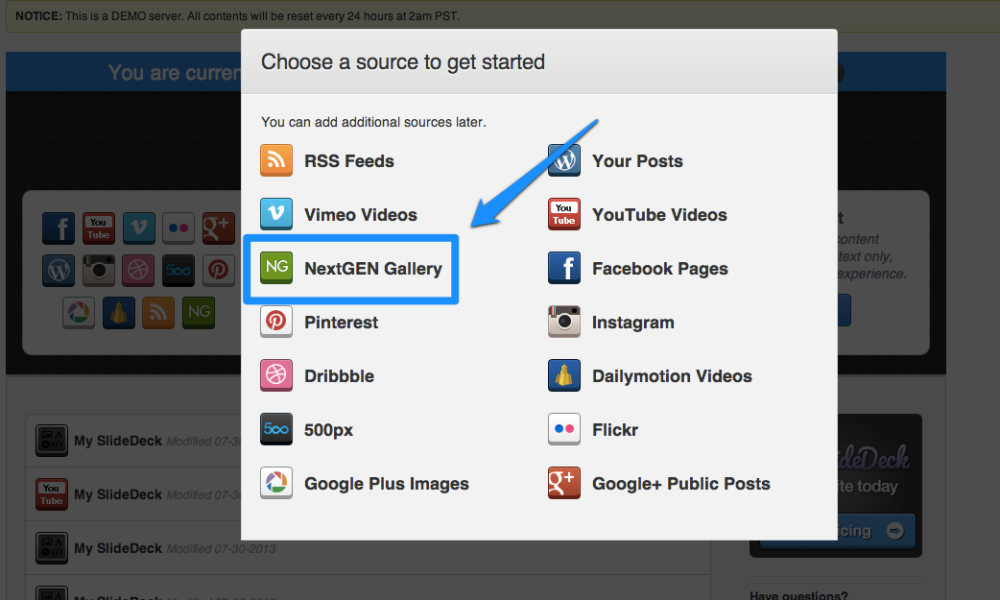1000x600 pixels.
Task: Click the Facebook Pages icon in dialog
Action: click(x=564, y=267)
